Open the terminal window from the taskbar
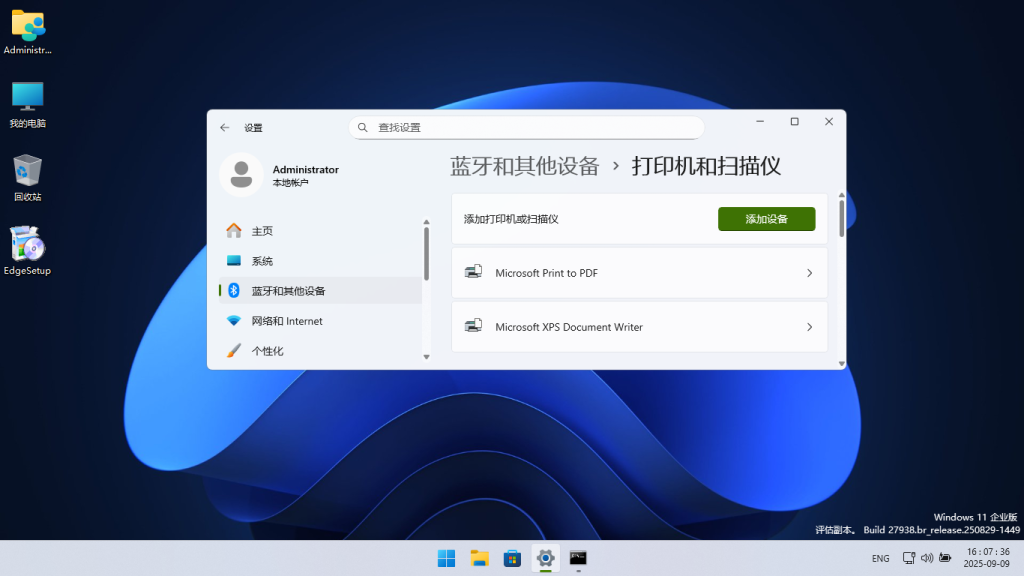Viewport: 1024px width, 576px height. tap(578, 558)
